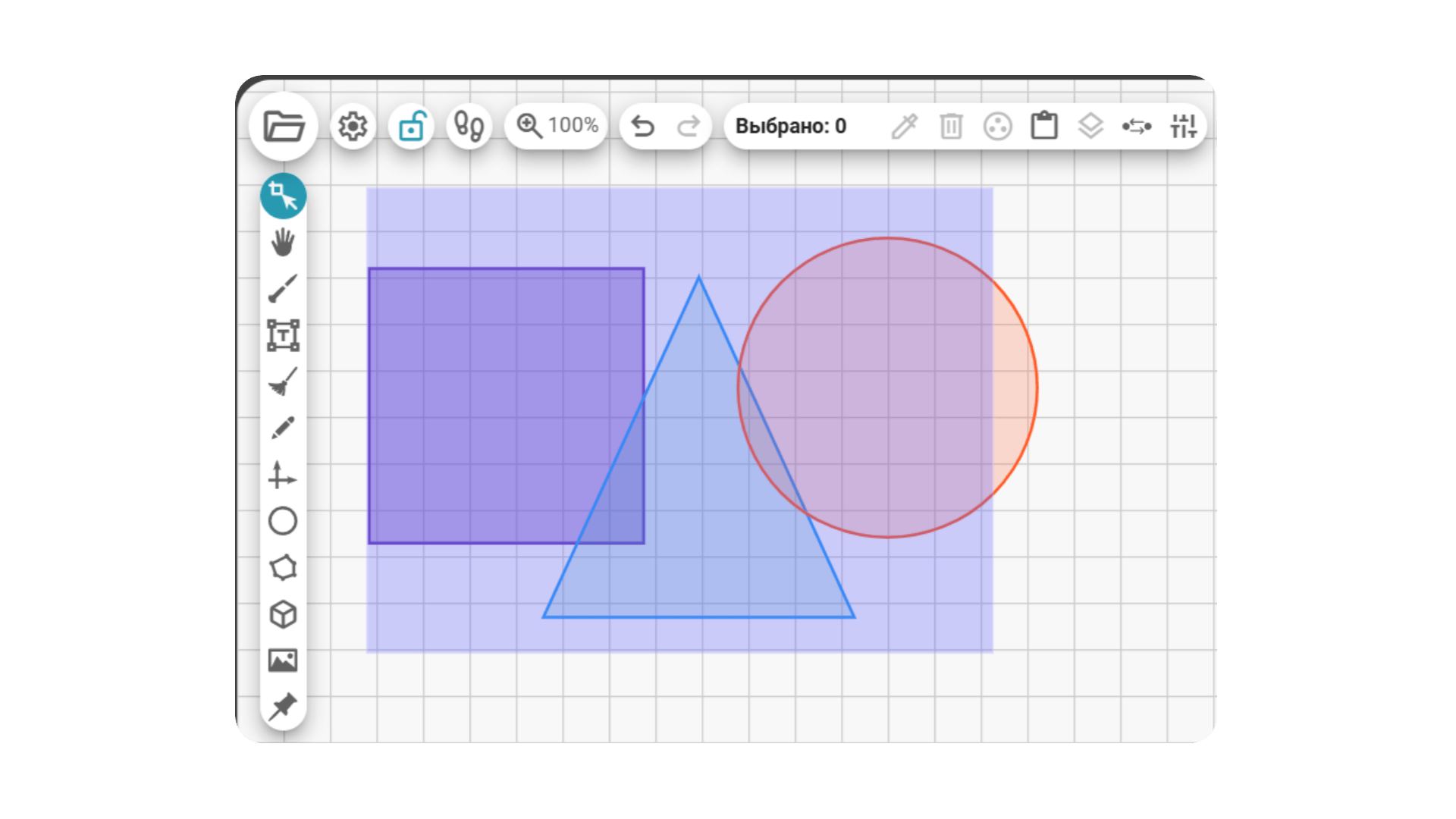
Task: Open the adjustment sliders icon
Action: pos(1183,126)
